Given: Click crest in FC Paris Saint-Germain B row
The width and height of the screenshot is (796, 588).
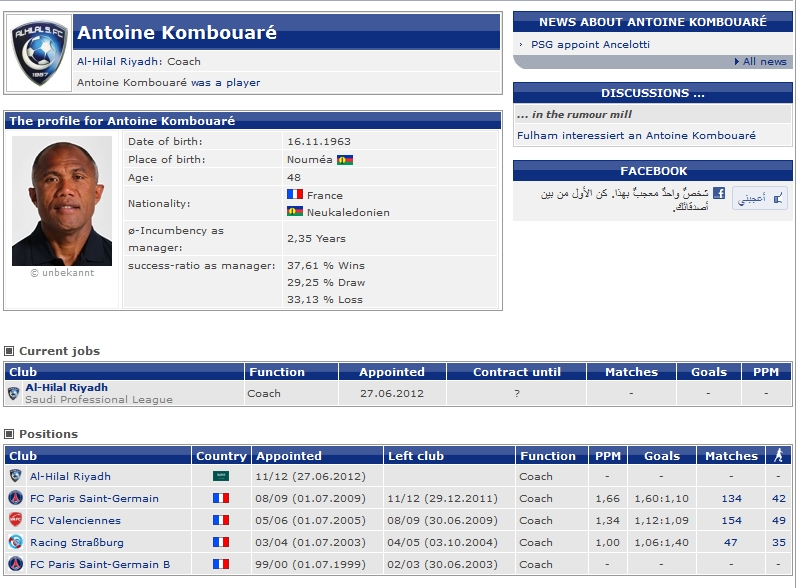Looking at the screenshot, I should tap(16, 564).
